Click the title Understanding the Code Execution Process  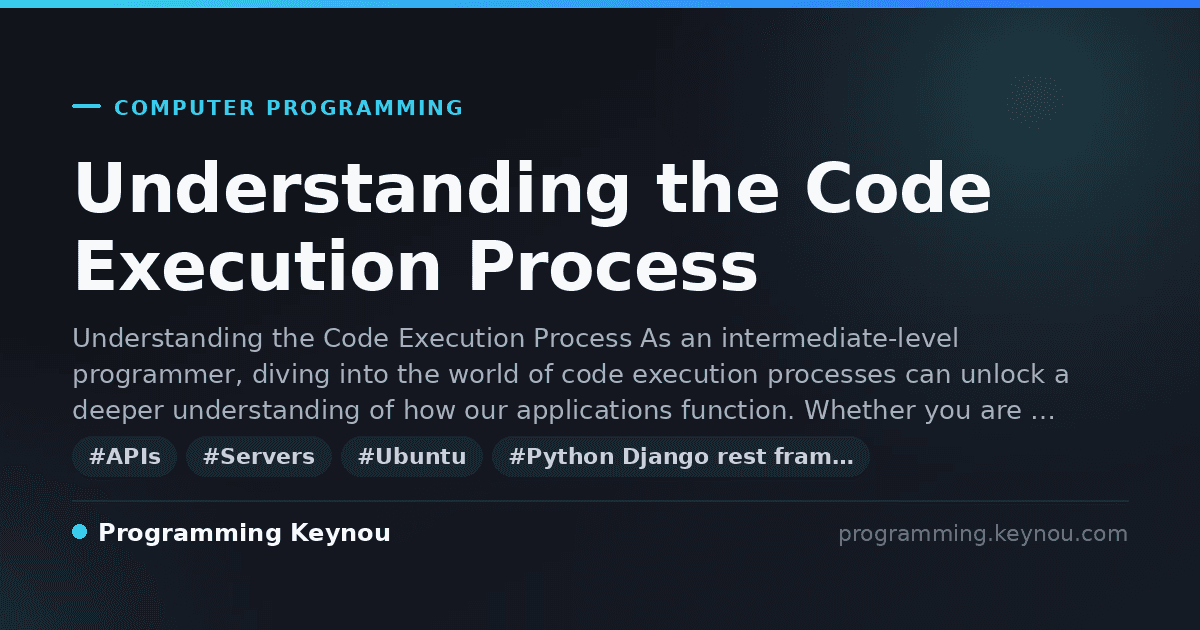532,227
